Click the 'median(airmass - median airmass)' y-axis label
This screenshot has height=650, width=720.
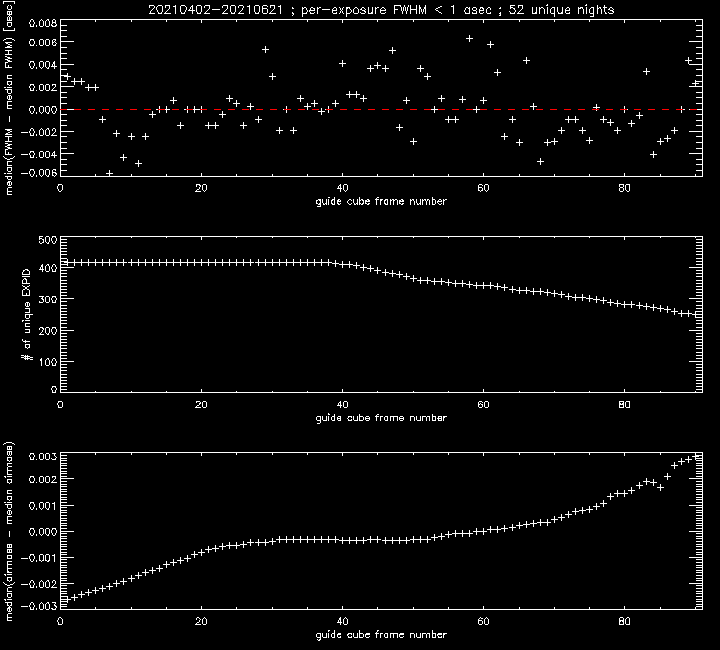9,532
